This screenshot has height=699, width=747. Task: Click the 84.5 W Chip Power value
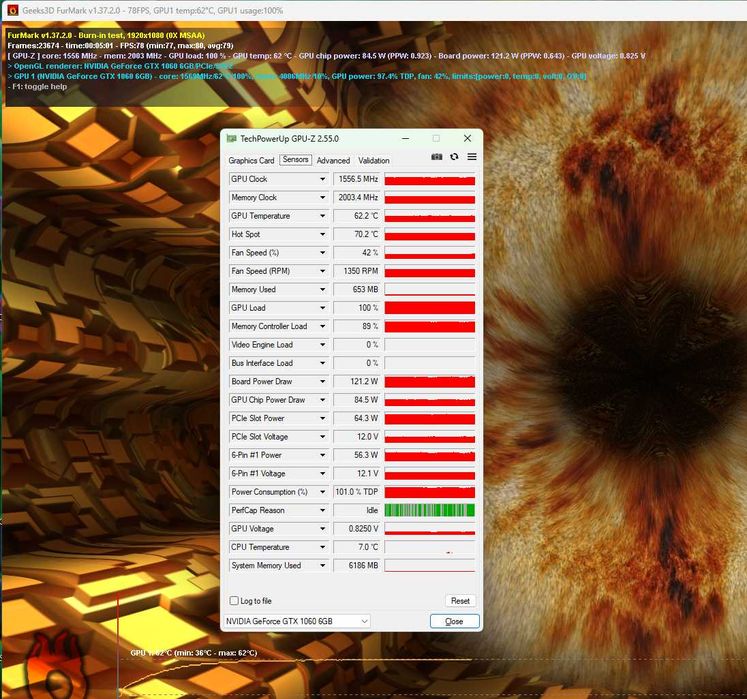pyautogui.click(x=356, y=400)
